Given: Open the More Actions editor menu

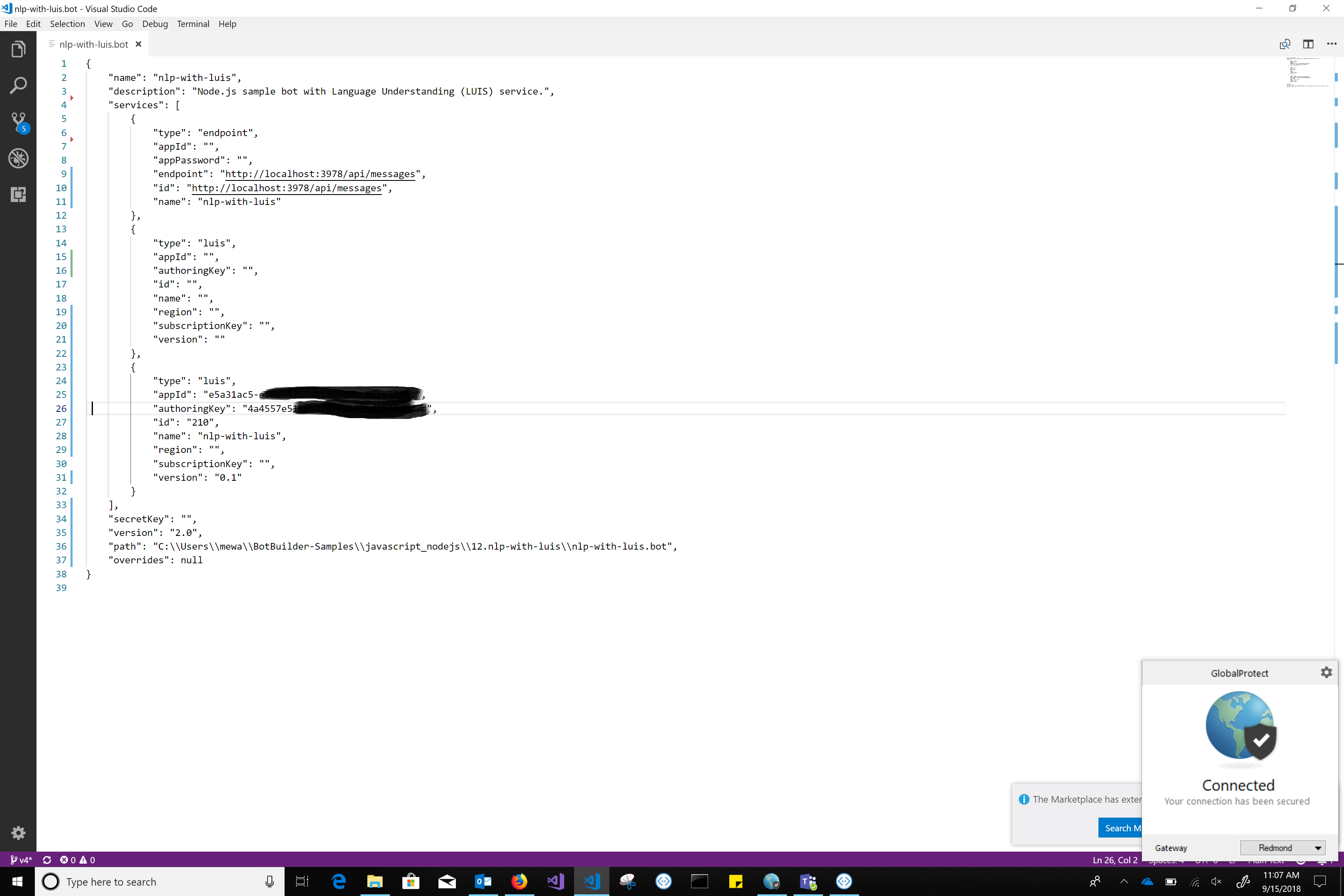Looking at the screenshot, I should [x=1332, y=44].
